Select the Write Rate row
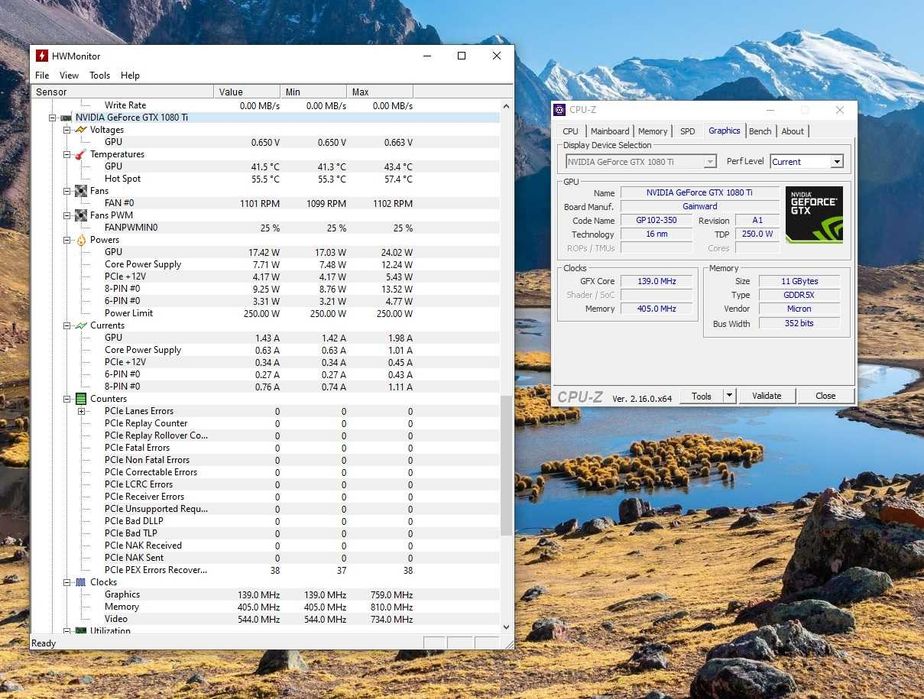 [266, 105]
